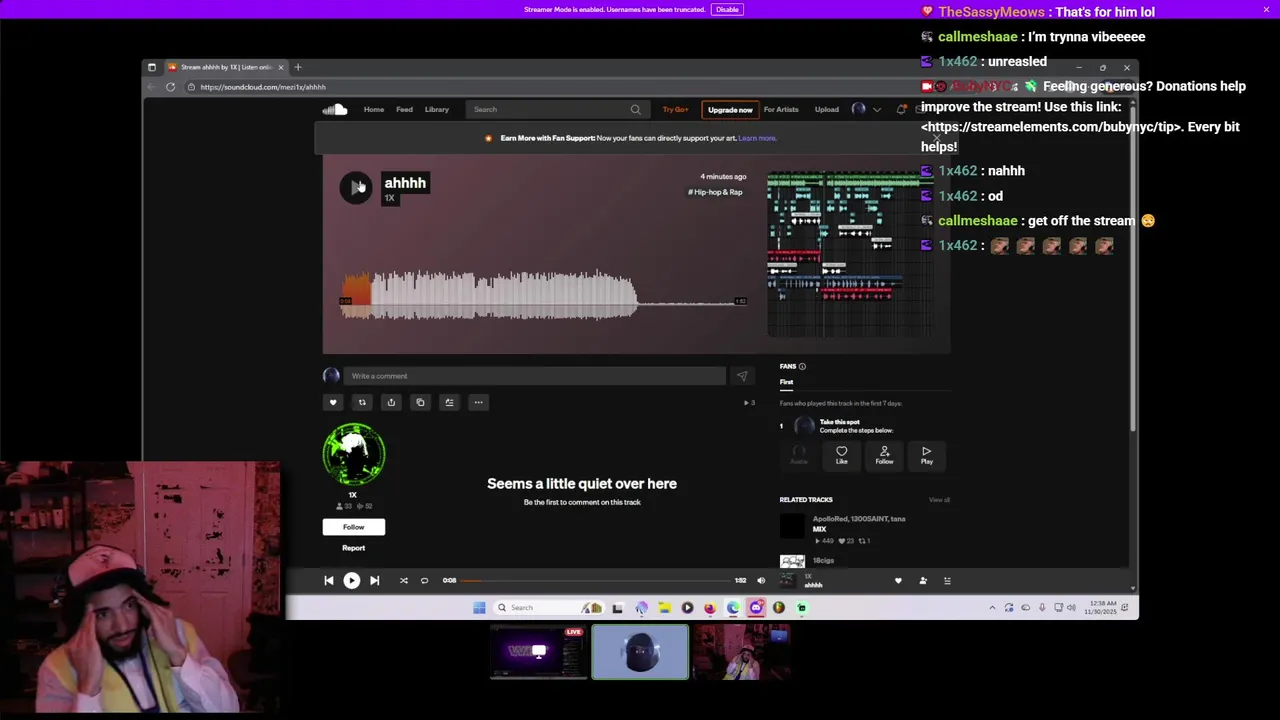This screenshot has width=1280, height=720.
Task: Click the Follow step in Fans panel
Action: pos(884,455)
